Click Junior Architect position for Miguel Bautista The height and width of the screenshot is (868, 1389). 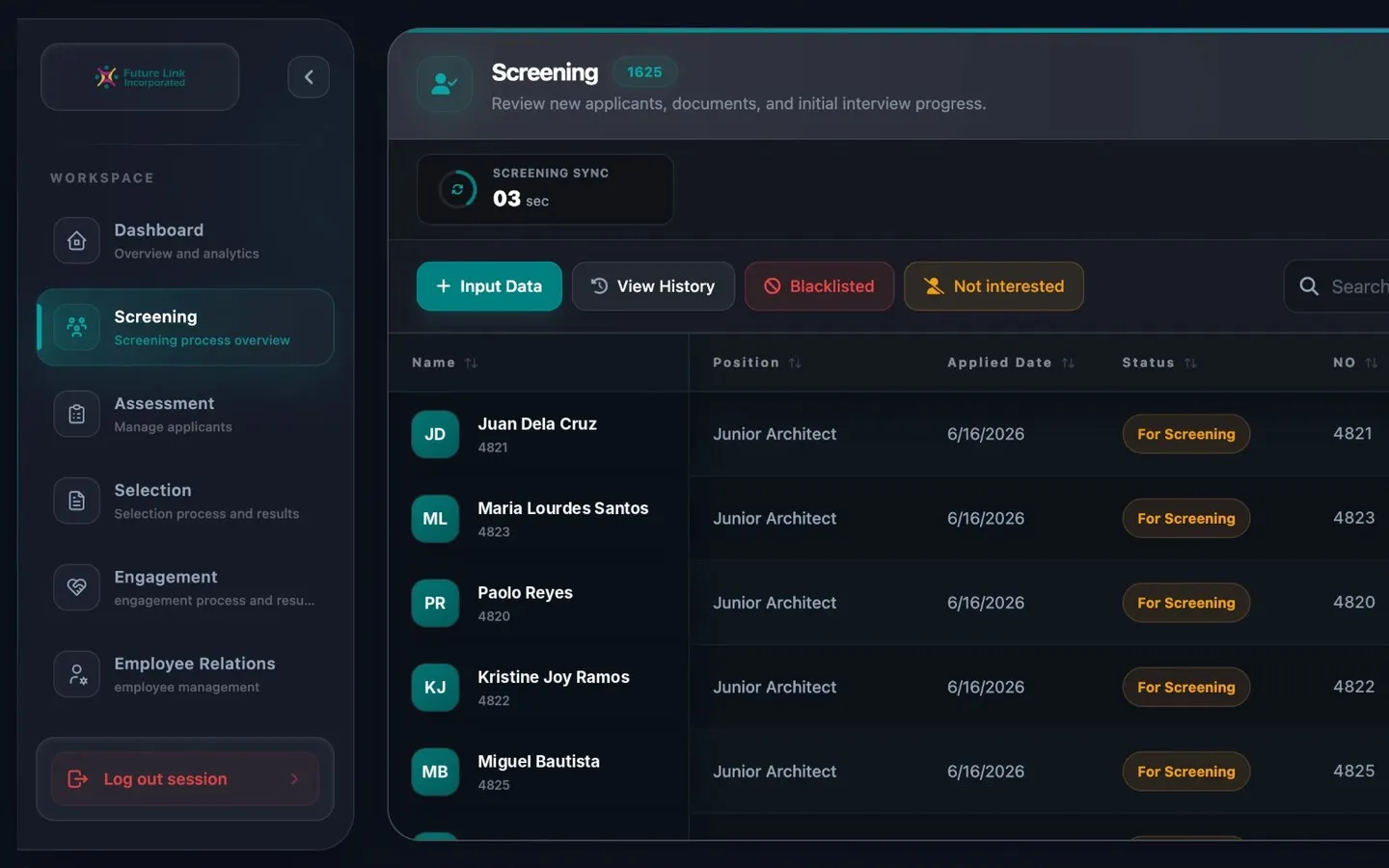pos(775,772)
